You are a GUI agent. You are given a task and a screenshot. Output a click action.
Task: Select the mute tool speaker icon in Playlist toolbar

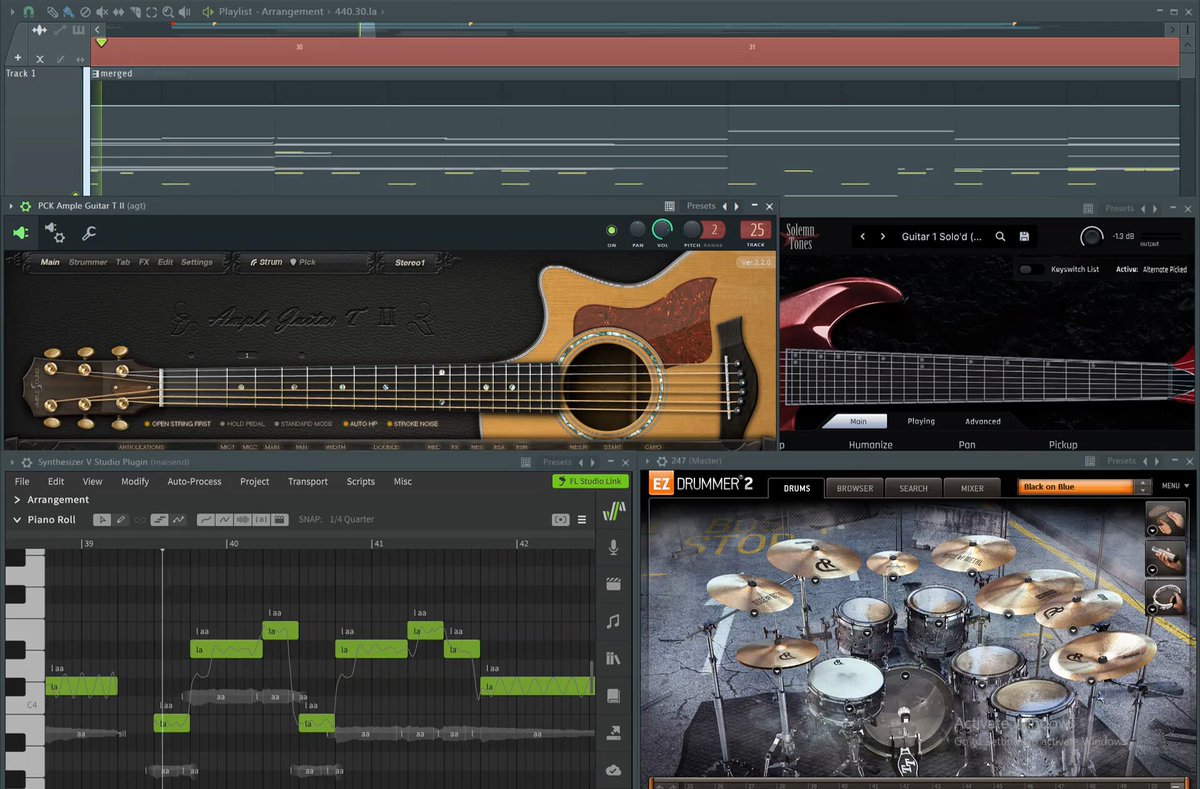102,12
